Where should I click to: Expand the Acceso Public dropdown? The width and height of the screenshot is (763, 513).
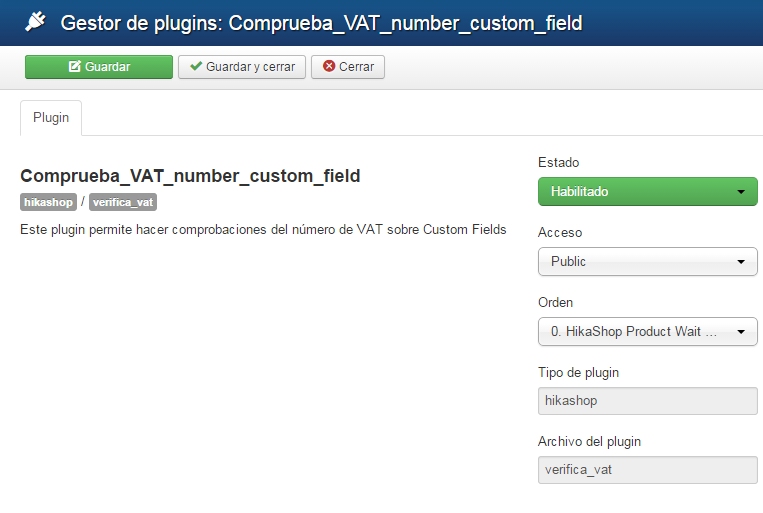[647, 261]
